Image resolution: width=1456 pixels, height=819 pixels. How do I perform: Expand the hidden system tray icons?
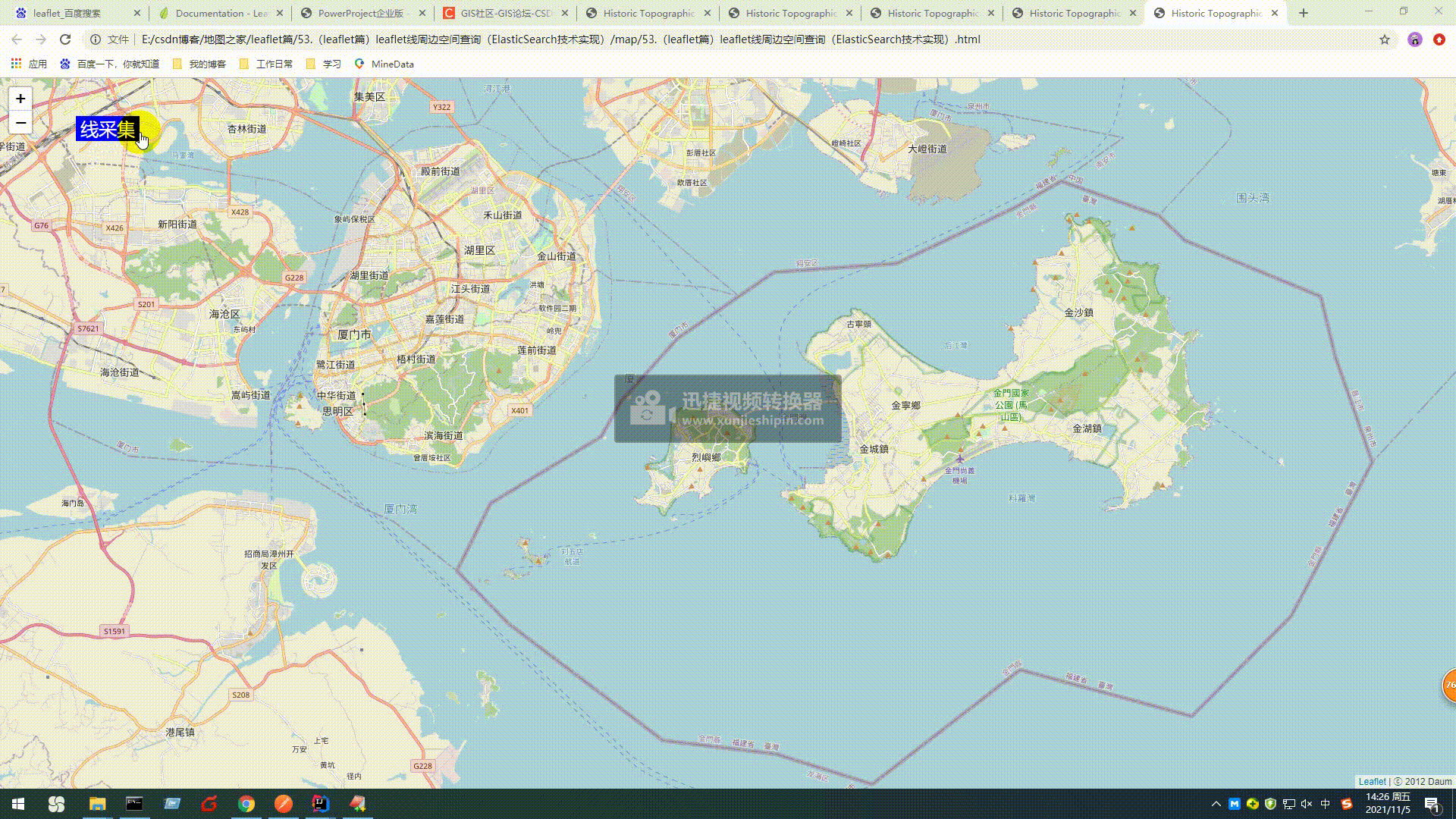[x=1216, y=804]
